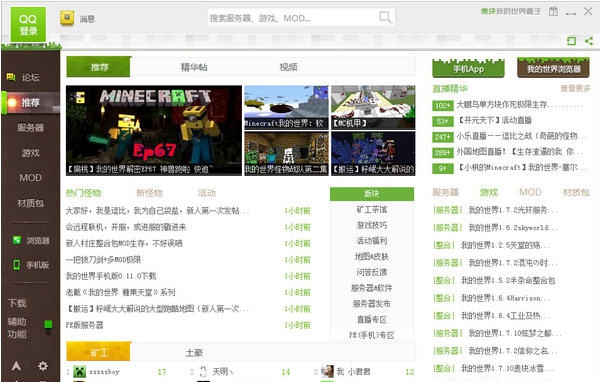Click the green QQ登录 login button
Image resolution: width=600 pixels, height=382 pixels.
[28, 24]
